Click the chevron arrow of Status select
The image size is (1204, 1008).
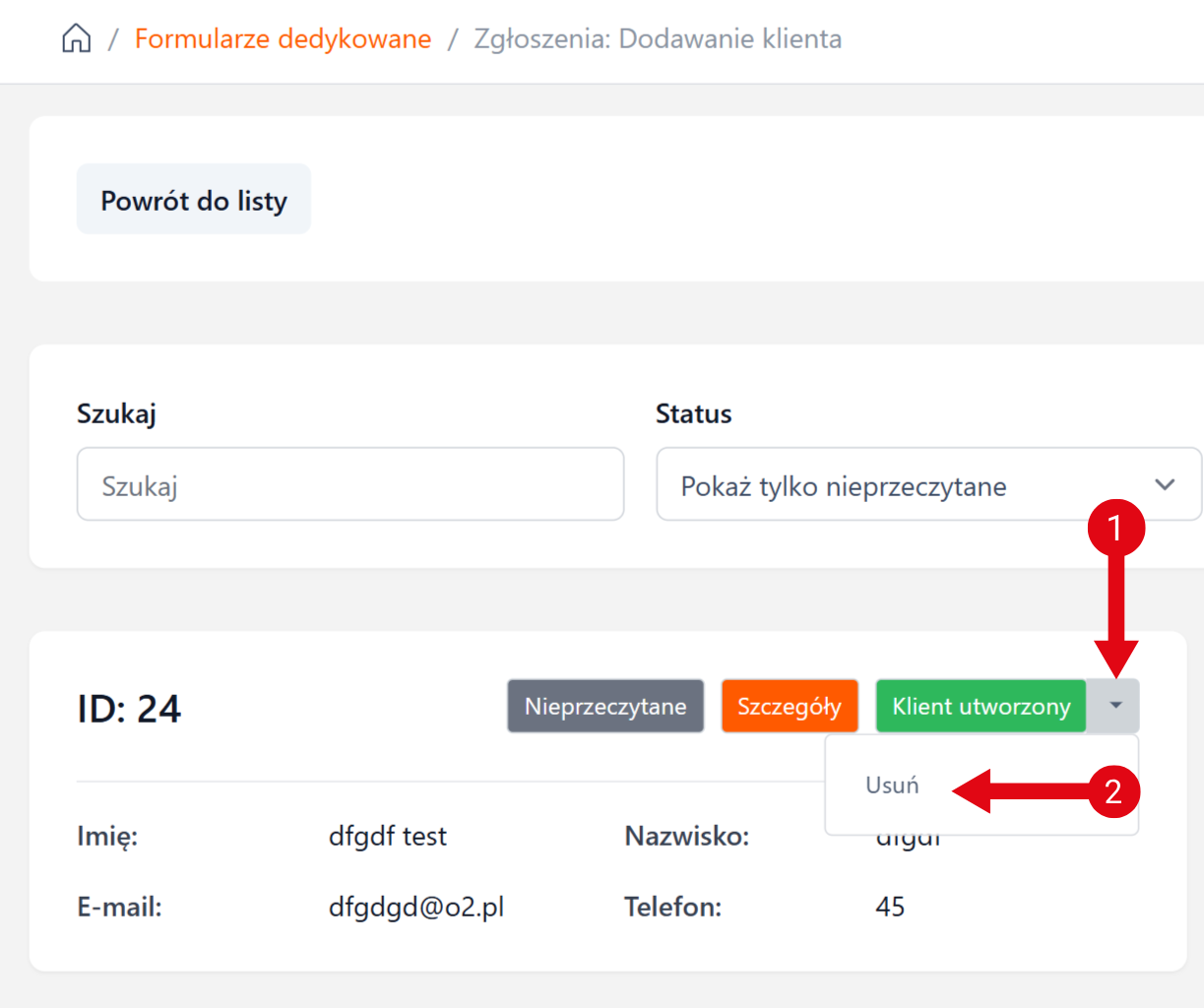(x=1165, y=484)
